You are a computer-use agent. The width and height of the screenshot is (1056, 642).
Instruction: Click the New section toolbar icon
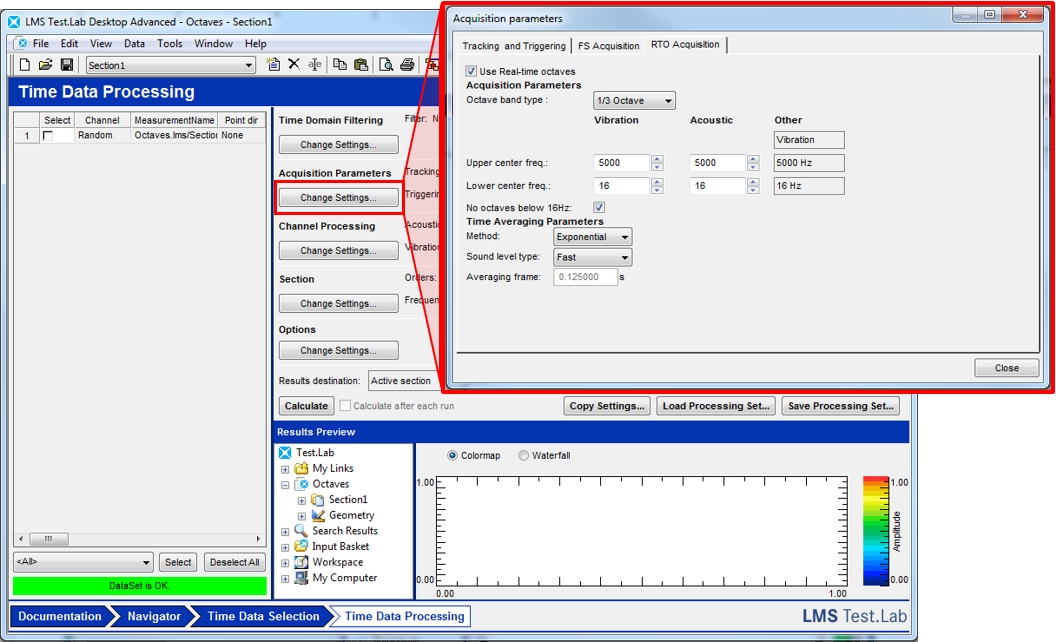(273, 64)
